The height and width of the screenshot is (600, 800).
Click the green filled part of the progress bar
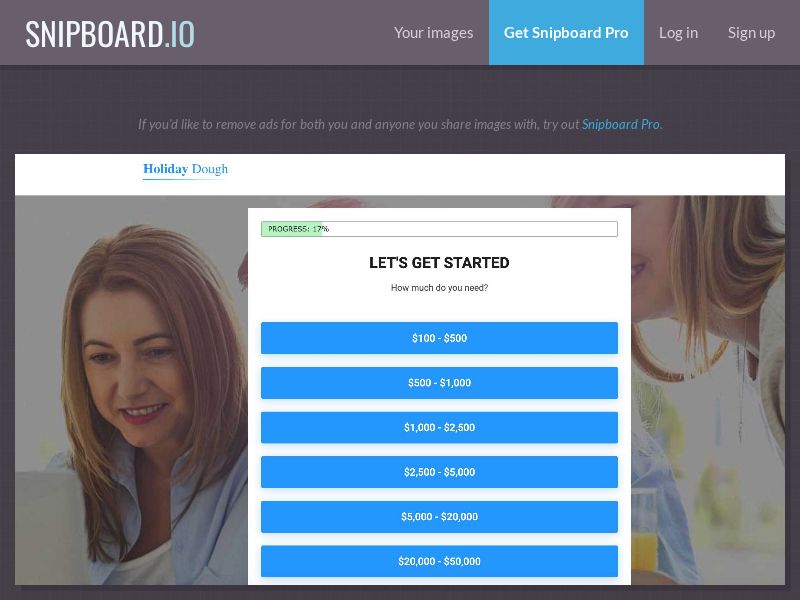pos(290,229)
